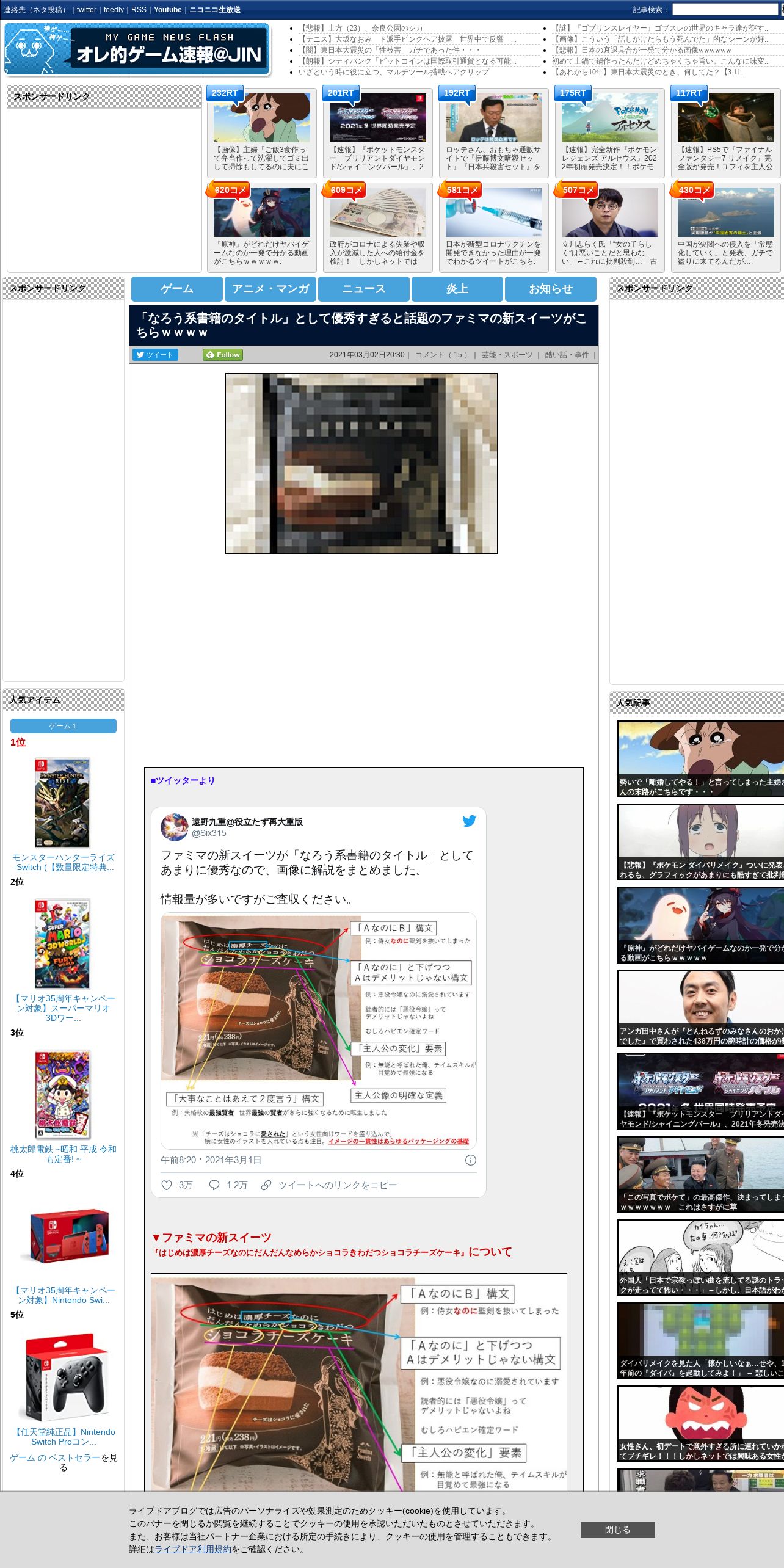Click the annotated cake image inside the tweet

(x=319, y=1031)
